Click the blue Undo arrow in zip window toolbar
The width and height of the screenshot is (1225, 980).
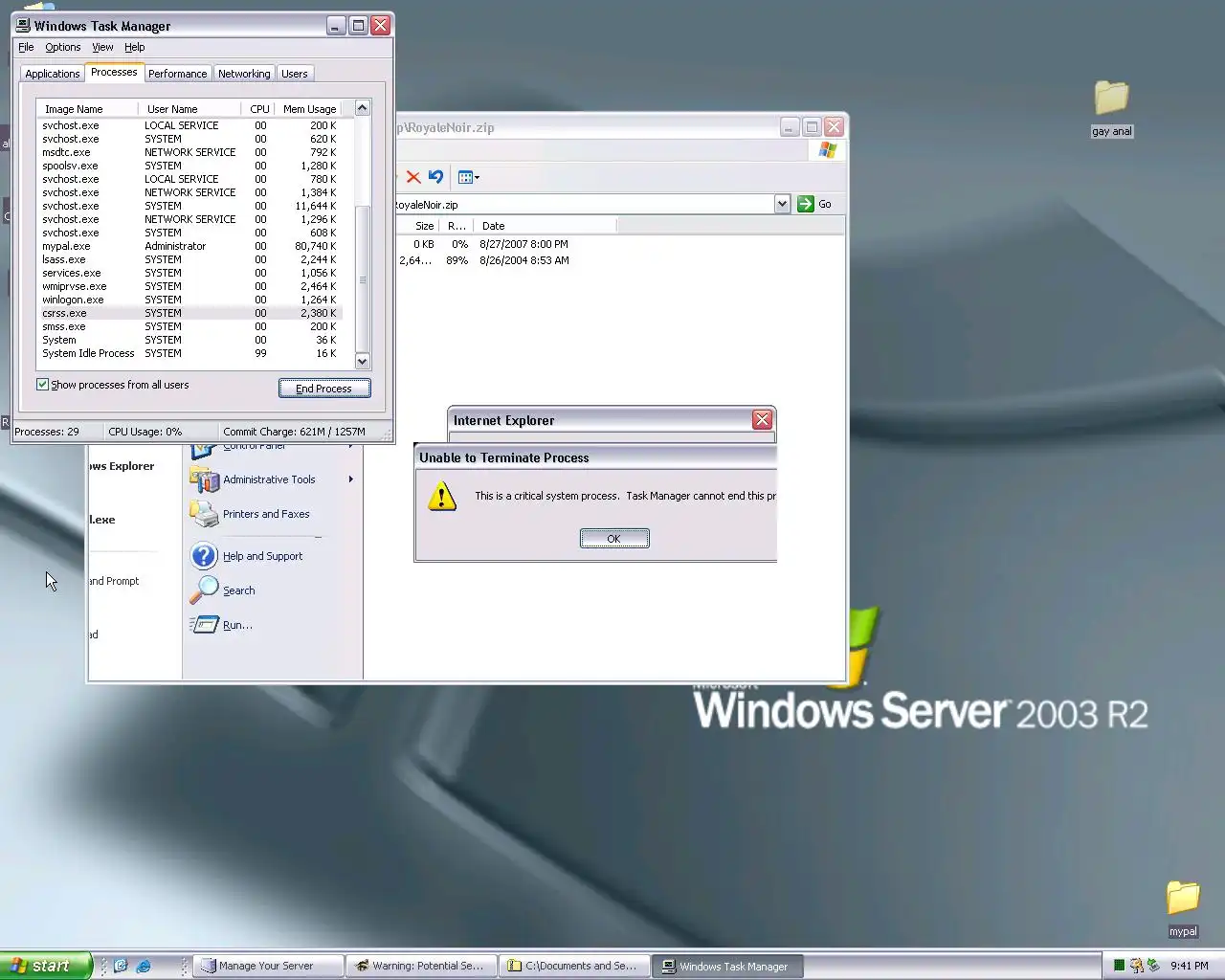(436, 177)
